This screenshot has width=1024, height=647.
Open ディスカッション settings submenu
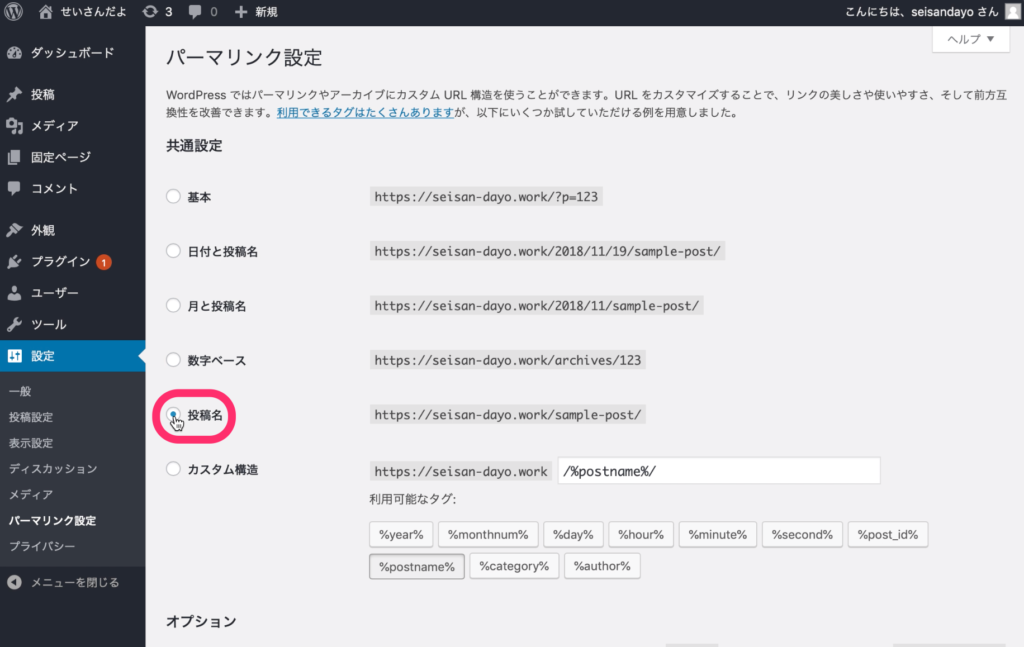[x=52, y=469]
